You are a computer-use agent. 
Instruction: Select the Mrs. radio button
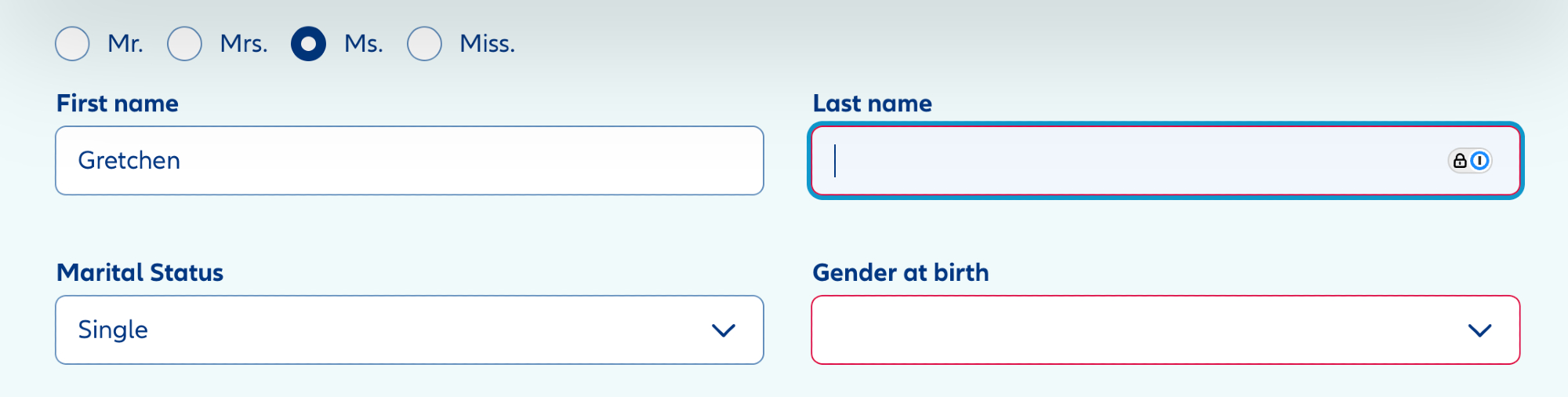click(185, 43)
